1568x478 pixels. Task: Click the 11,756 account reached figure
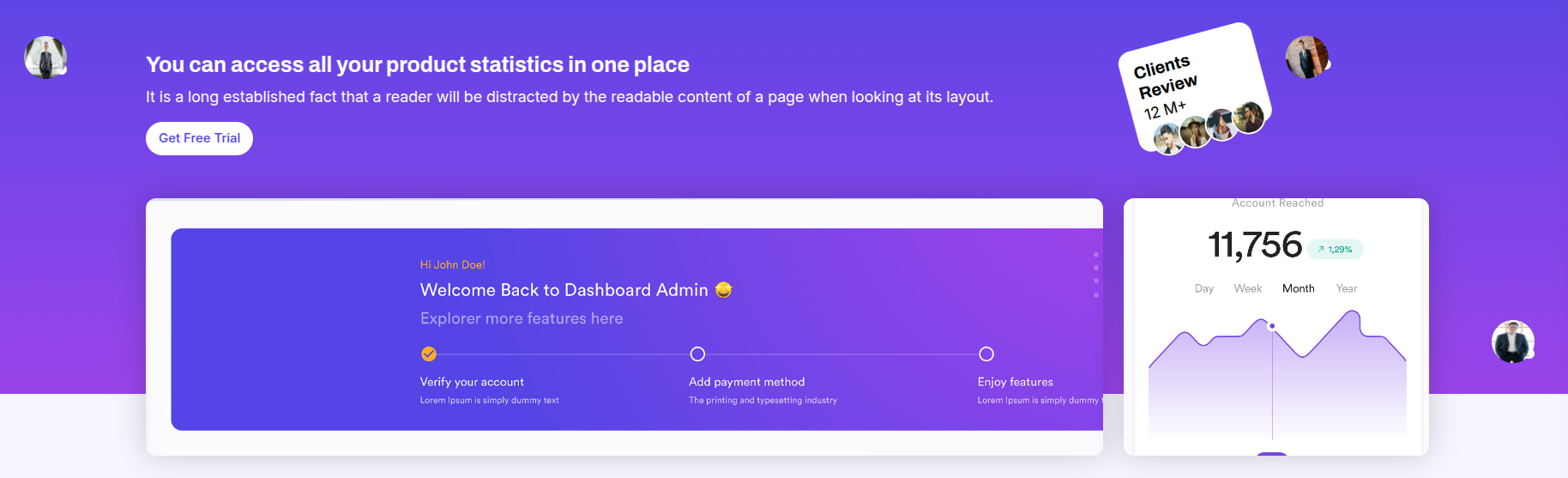point(1255,245)
